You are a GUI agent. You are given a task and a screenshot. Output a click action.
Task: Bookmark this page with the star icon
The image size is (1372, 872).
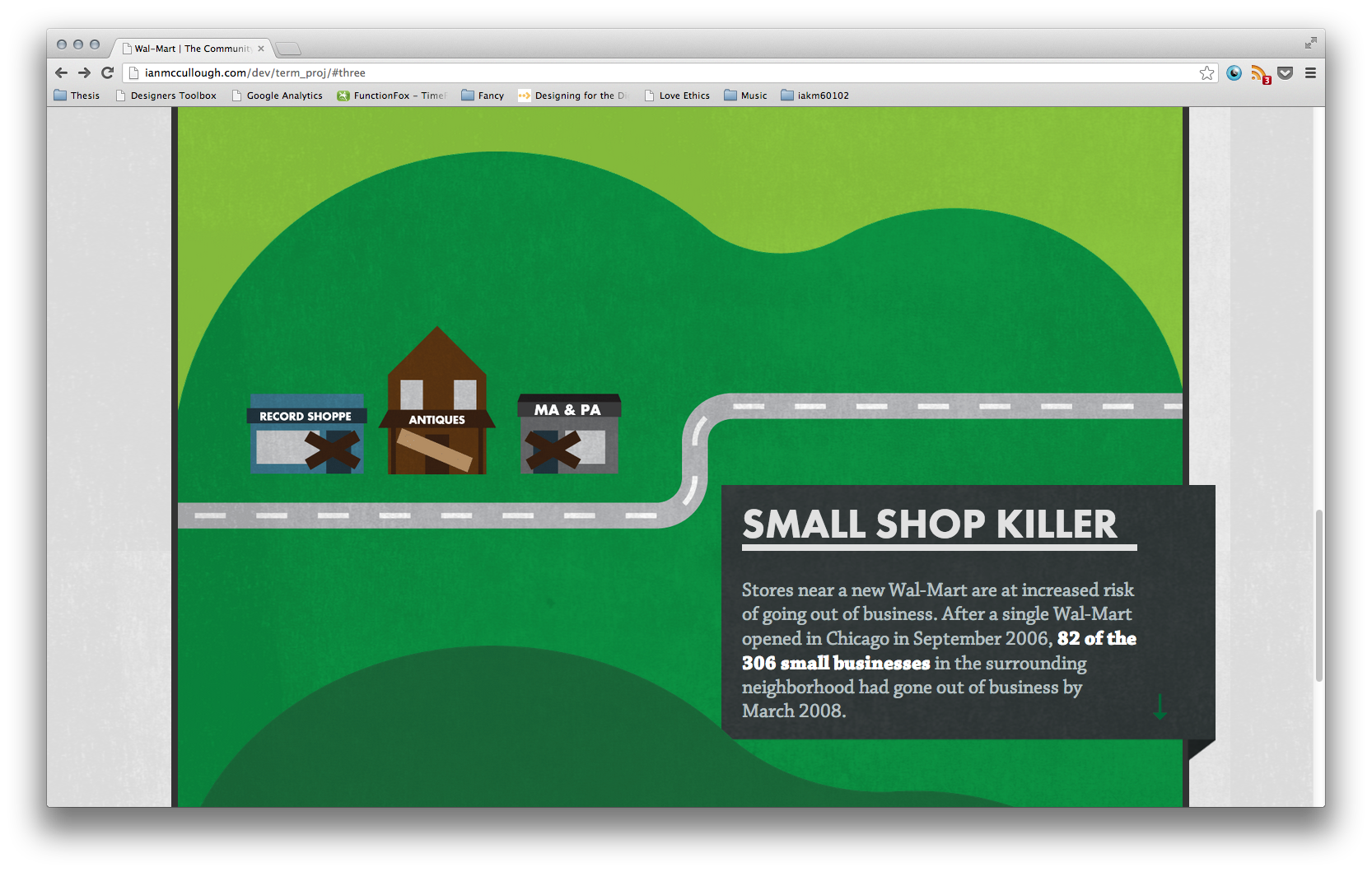1206,73
